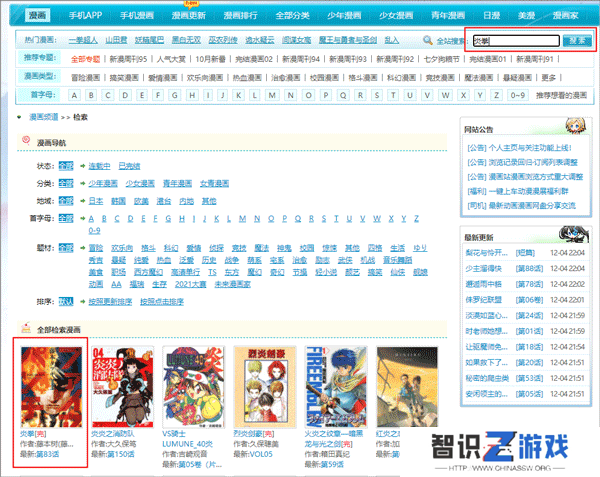The image size is (600, 477).
Task: Filter region by 韩国
Action: (x=119, y=201)
